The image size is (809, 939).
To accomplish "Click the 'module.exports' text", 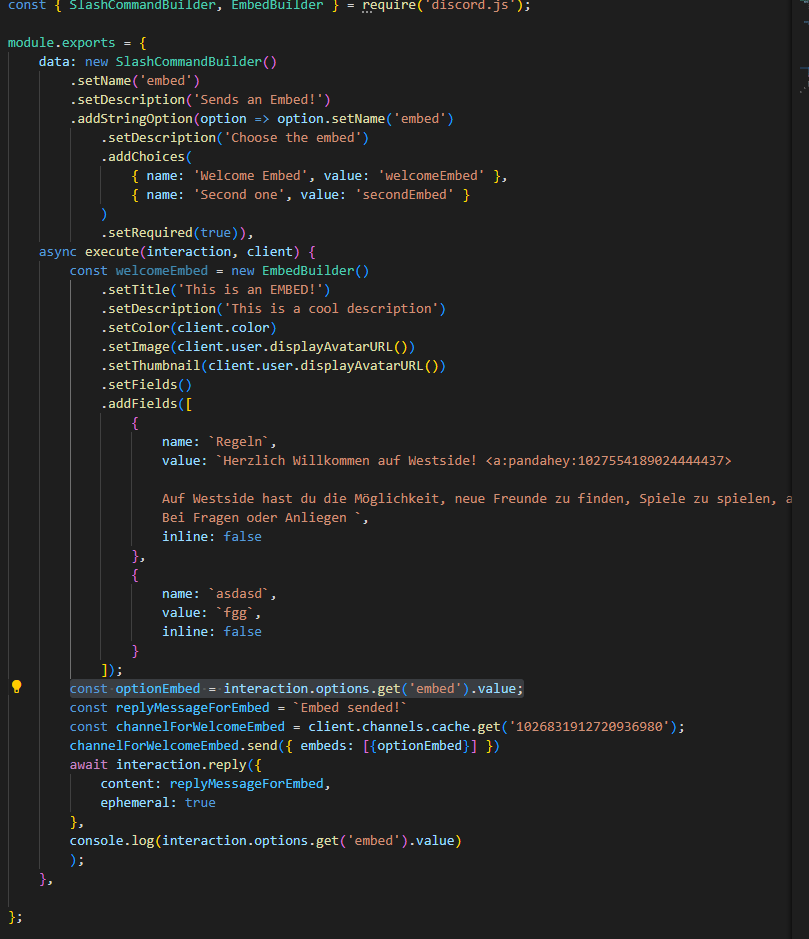I will coord(61,43).
